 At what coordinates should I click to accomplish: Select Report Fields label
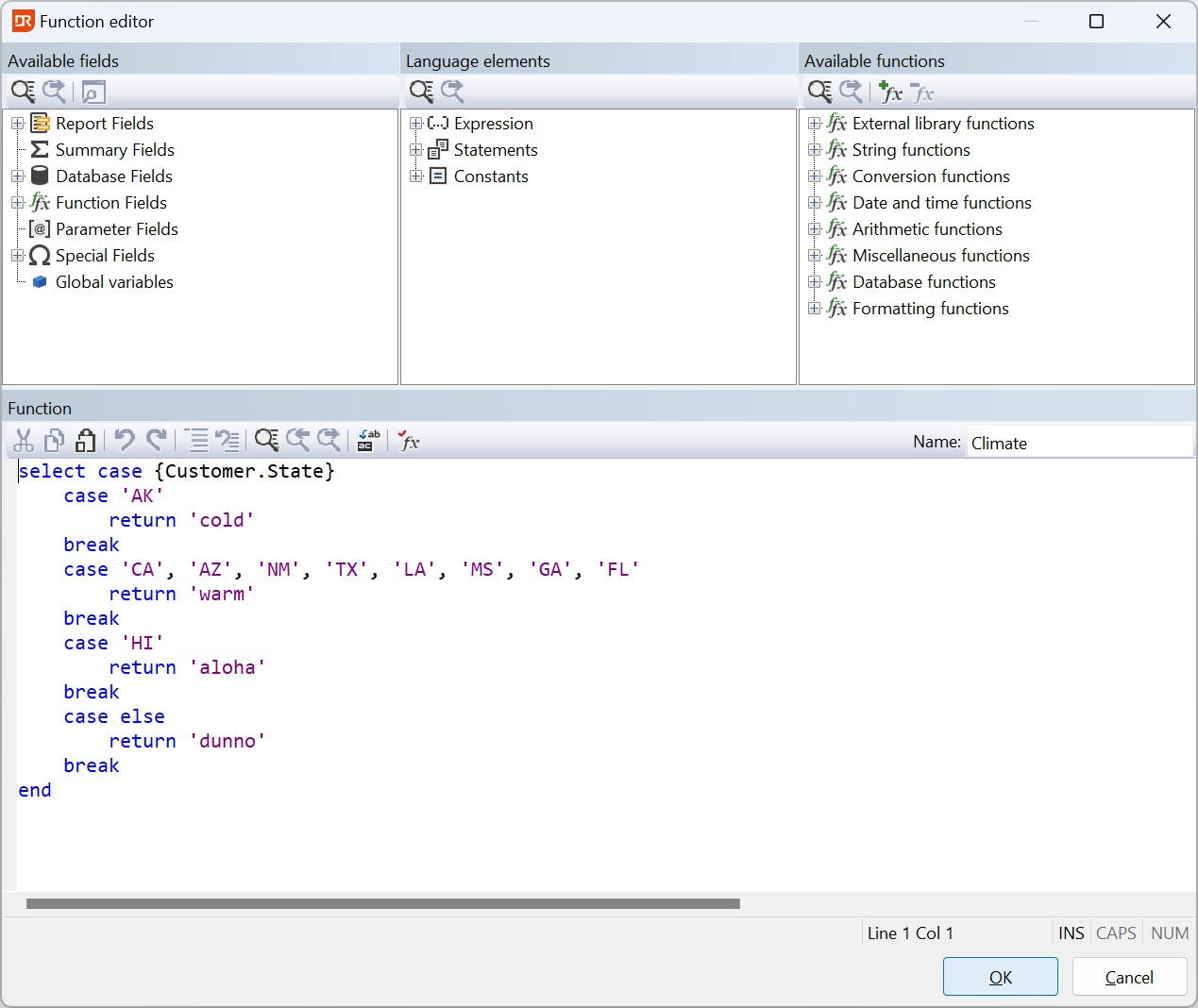(x=104, y=124)
